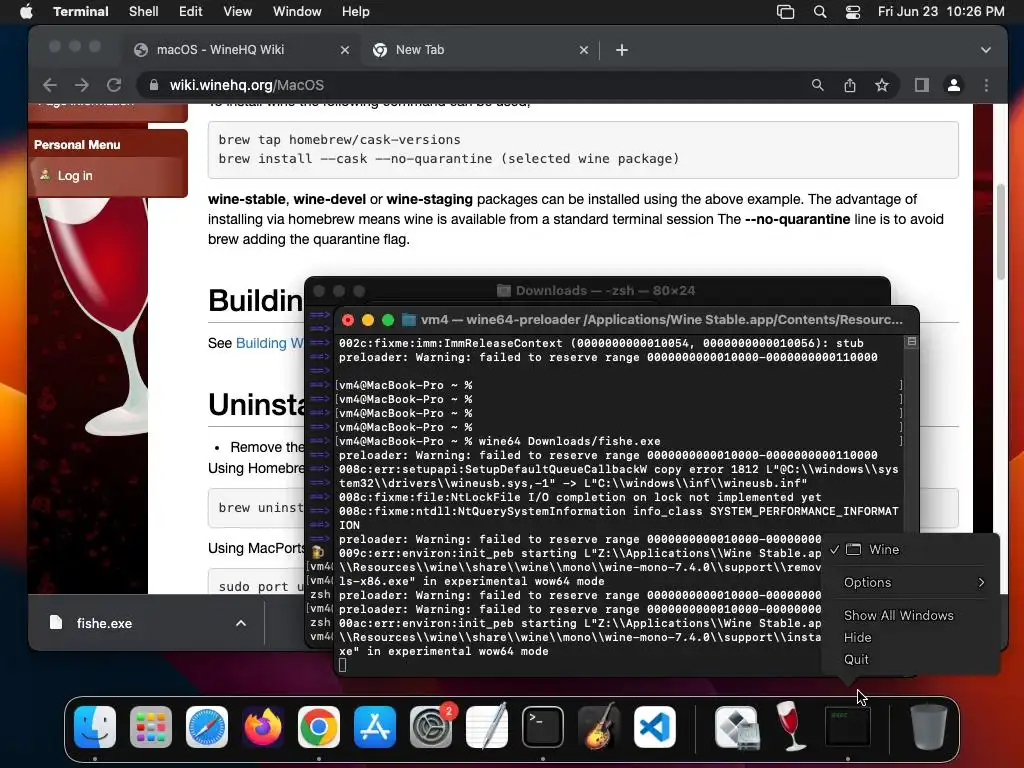
Task: Click the Downloads zsh terminal title bar
Action: pos(598,291)
